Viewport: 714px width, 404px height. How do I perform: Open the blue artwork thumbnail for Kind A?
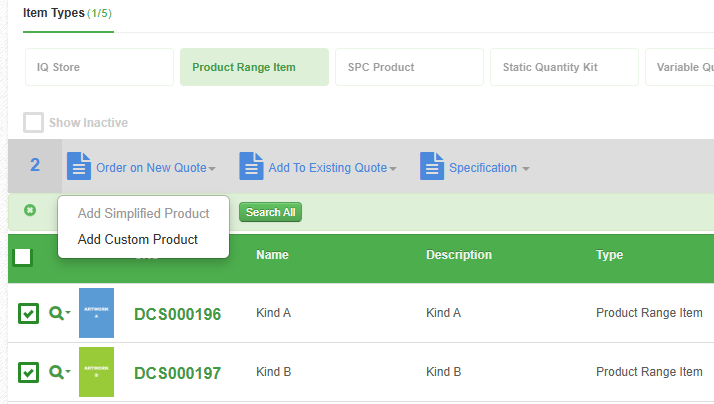coord(96,313)
